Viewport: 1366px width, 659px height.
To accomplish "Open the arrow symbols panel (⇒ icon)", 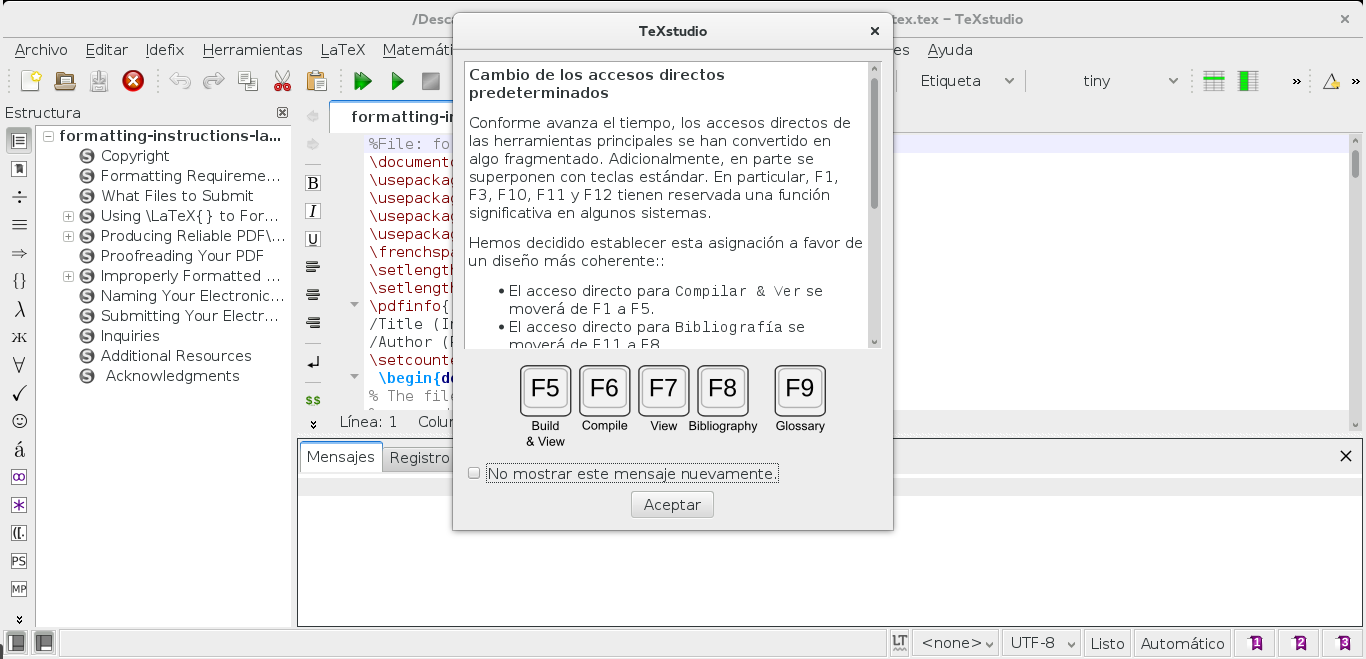I will 19,253.
